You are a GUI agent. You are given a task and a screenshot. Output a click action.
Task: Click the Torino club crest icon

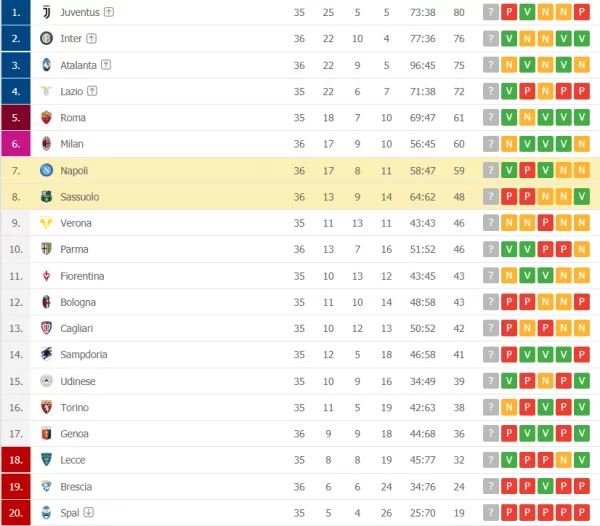coord(46,408)
